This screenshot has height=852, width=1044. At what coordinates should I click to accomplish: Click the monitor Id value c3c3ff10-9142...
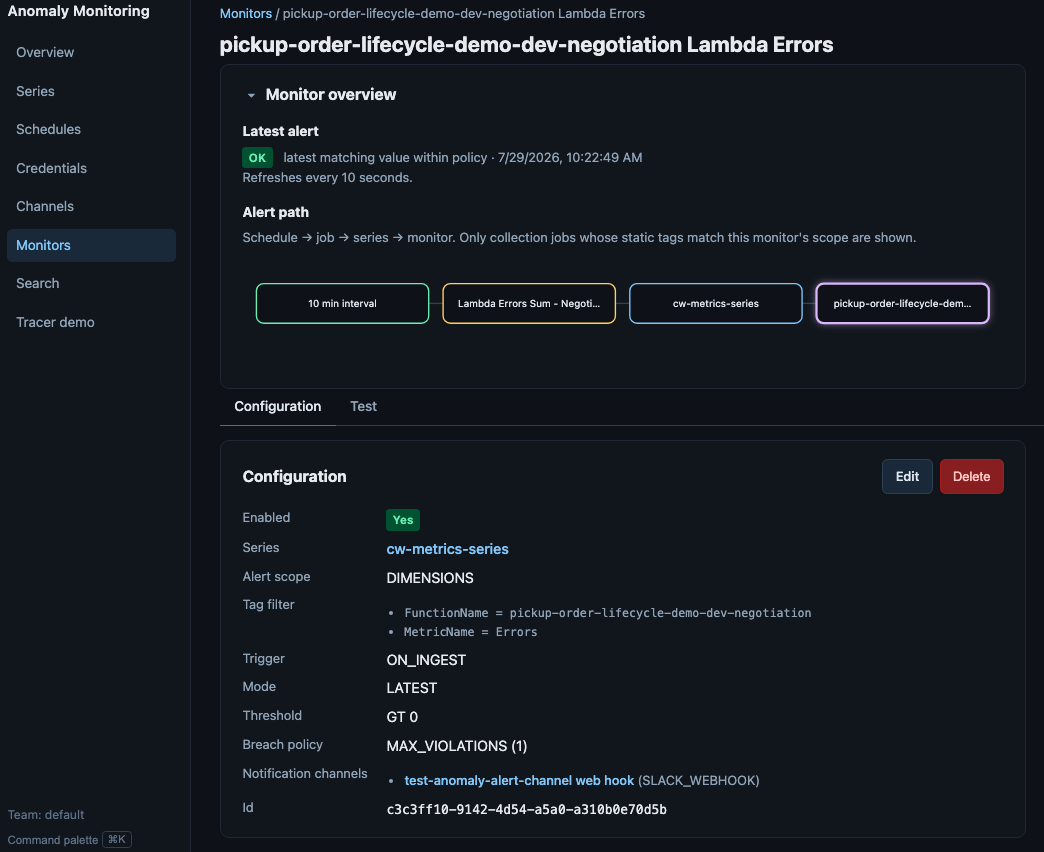pyautogui.click(x=527, y=809)
